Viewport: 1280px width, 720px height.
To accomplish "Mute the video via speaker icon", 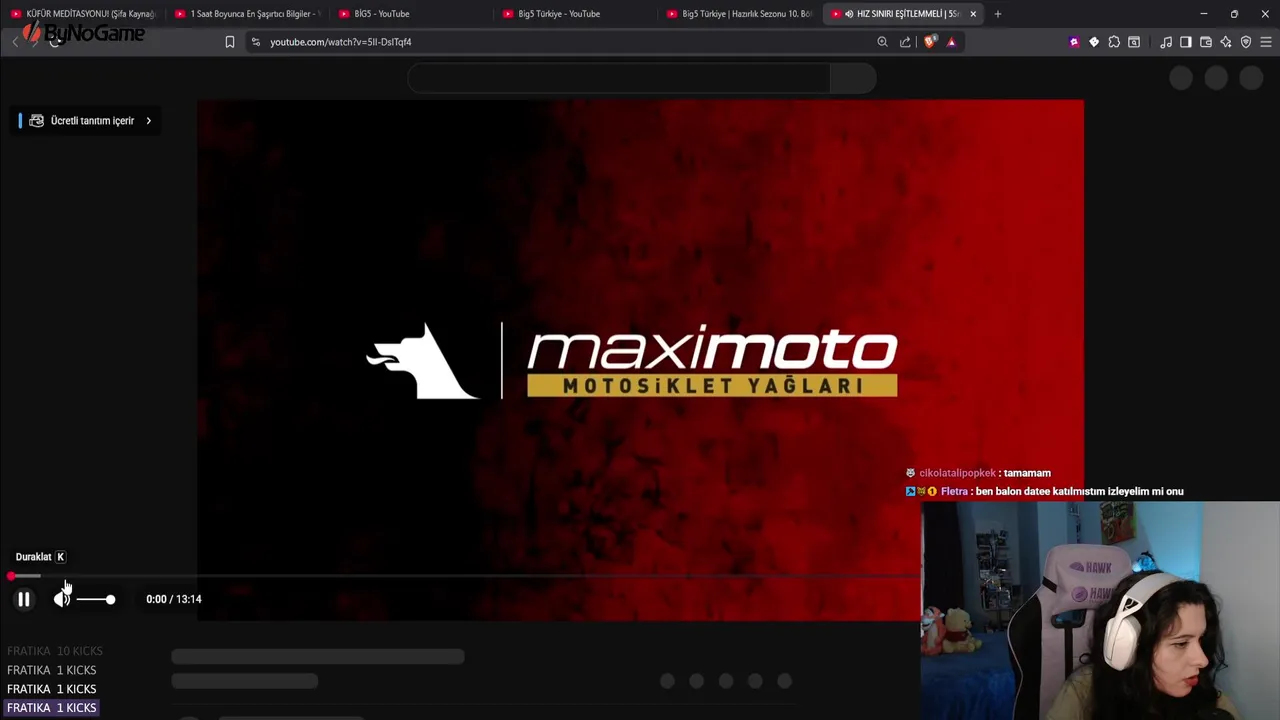I will 62,599.
